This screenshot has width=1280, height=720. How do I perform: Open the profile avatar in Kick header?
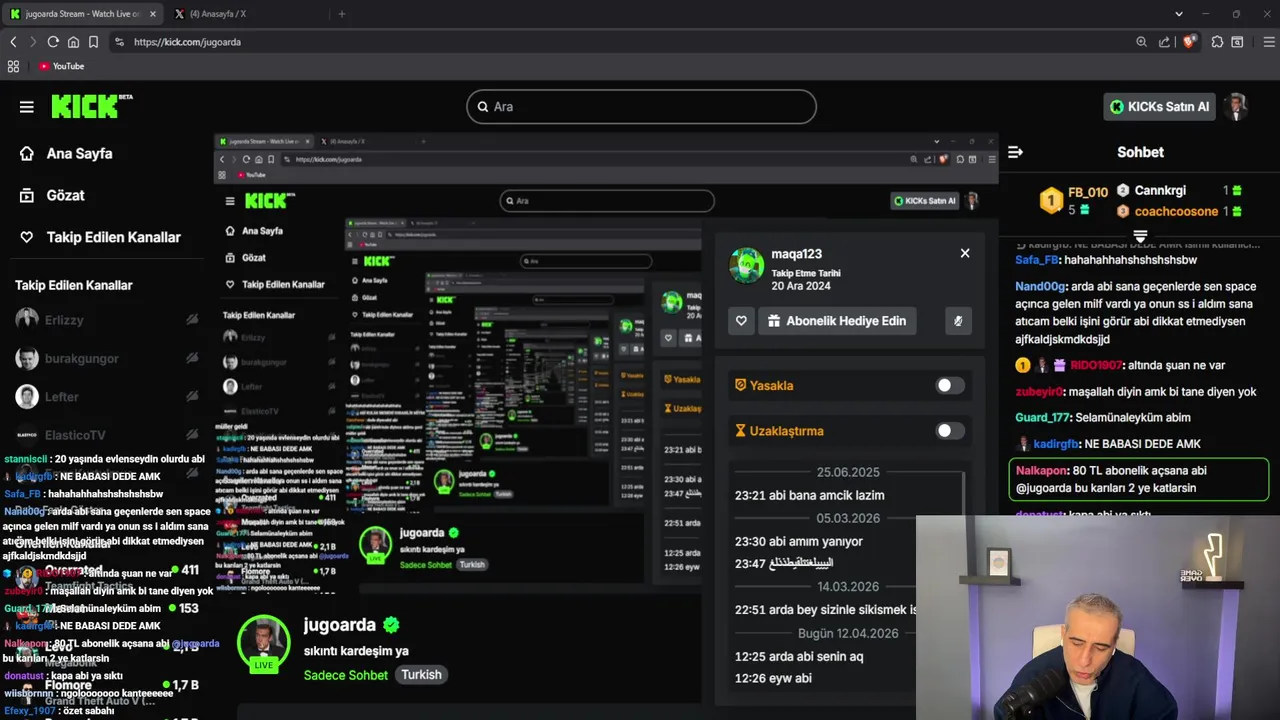(1237, 107)
